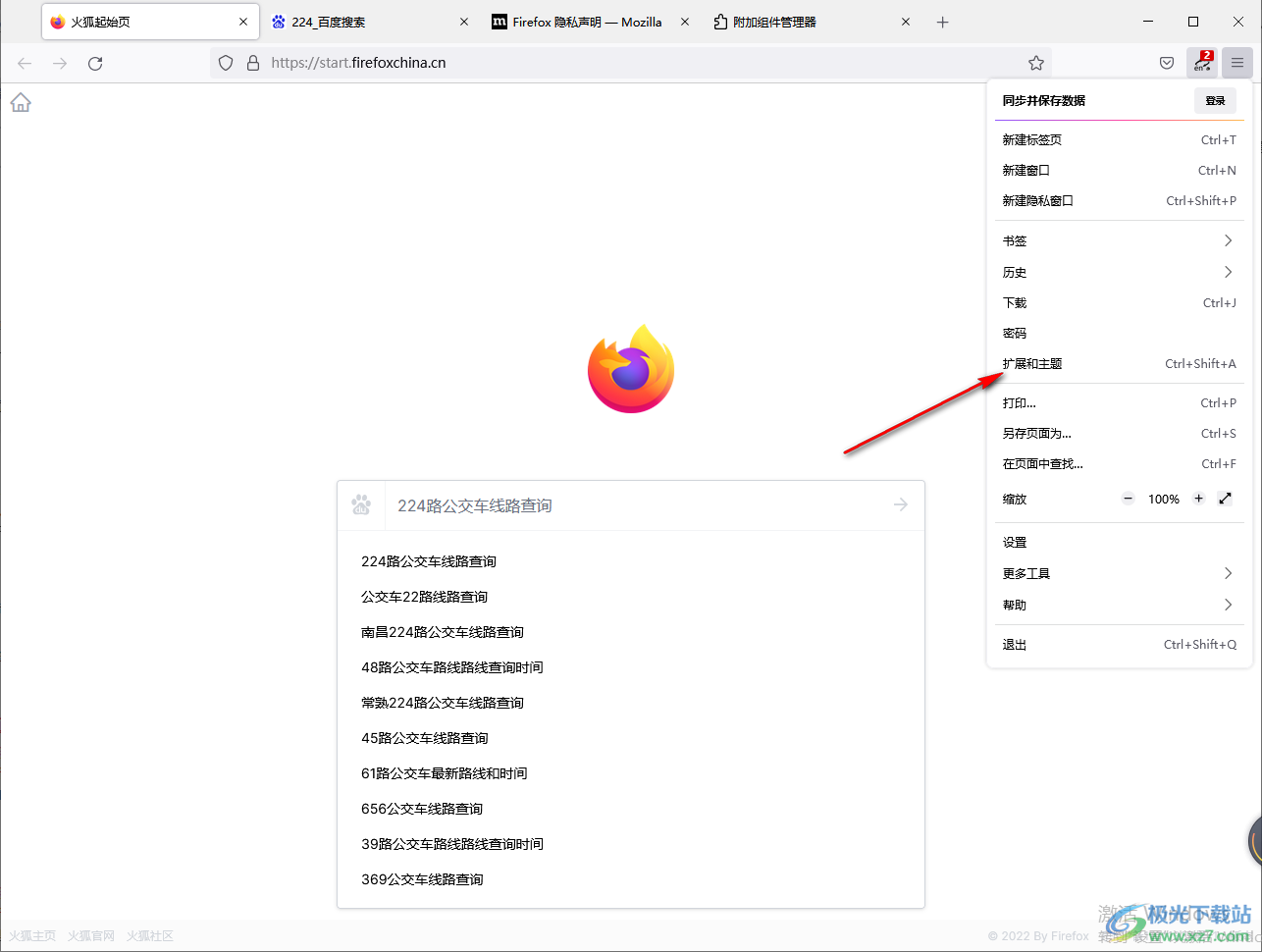Switch to the 224_百度搜索 tab

point(370,22)
